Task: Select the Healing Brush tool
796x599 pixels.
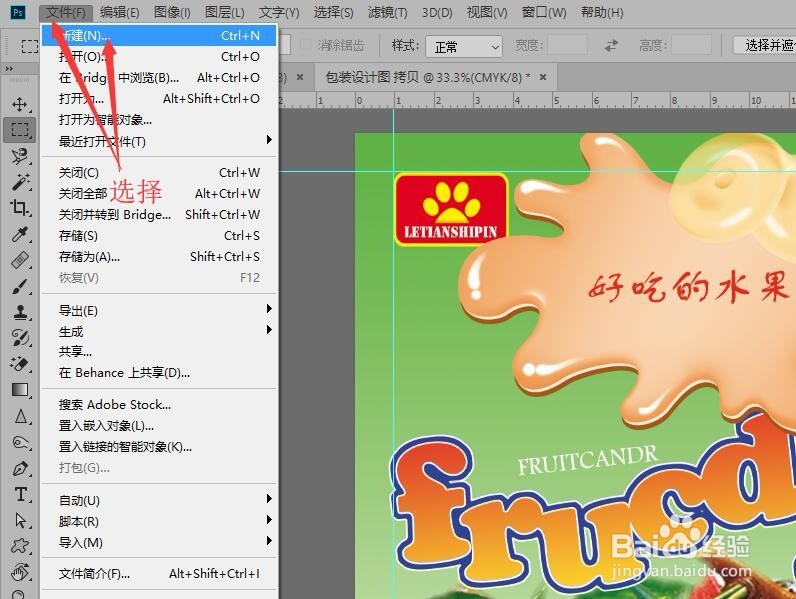Action: [20, 260]
